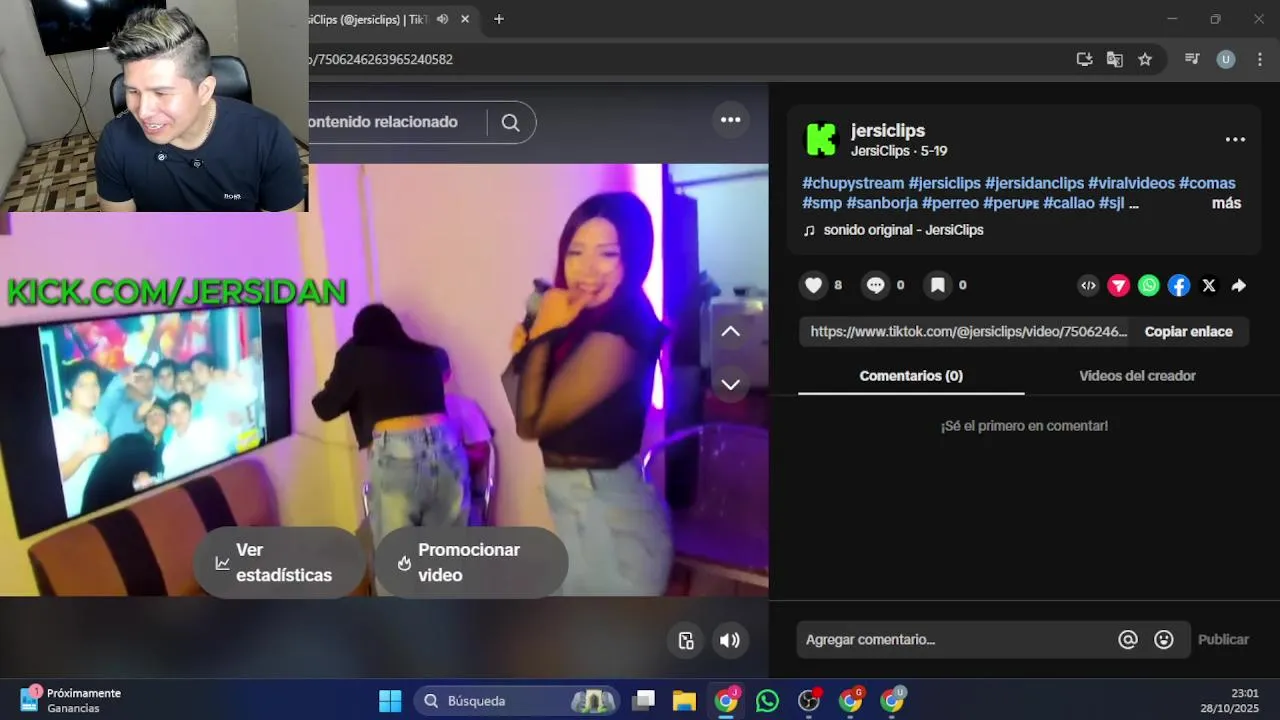
Task: Click the embed code icon
Action: click(x=1088, y=285)
